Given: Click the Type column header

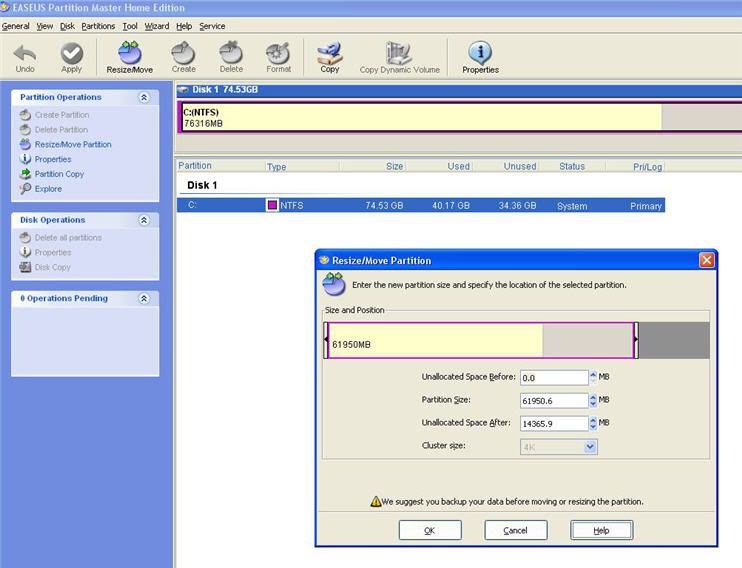Looking at the screenshot, I should coord(276,167).
